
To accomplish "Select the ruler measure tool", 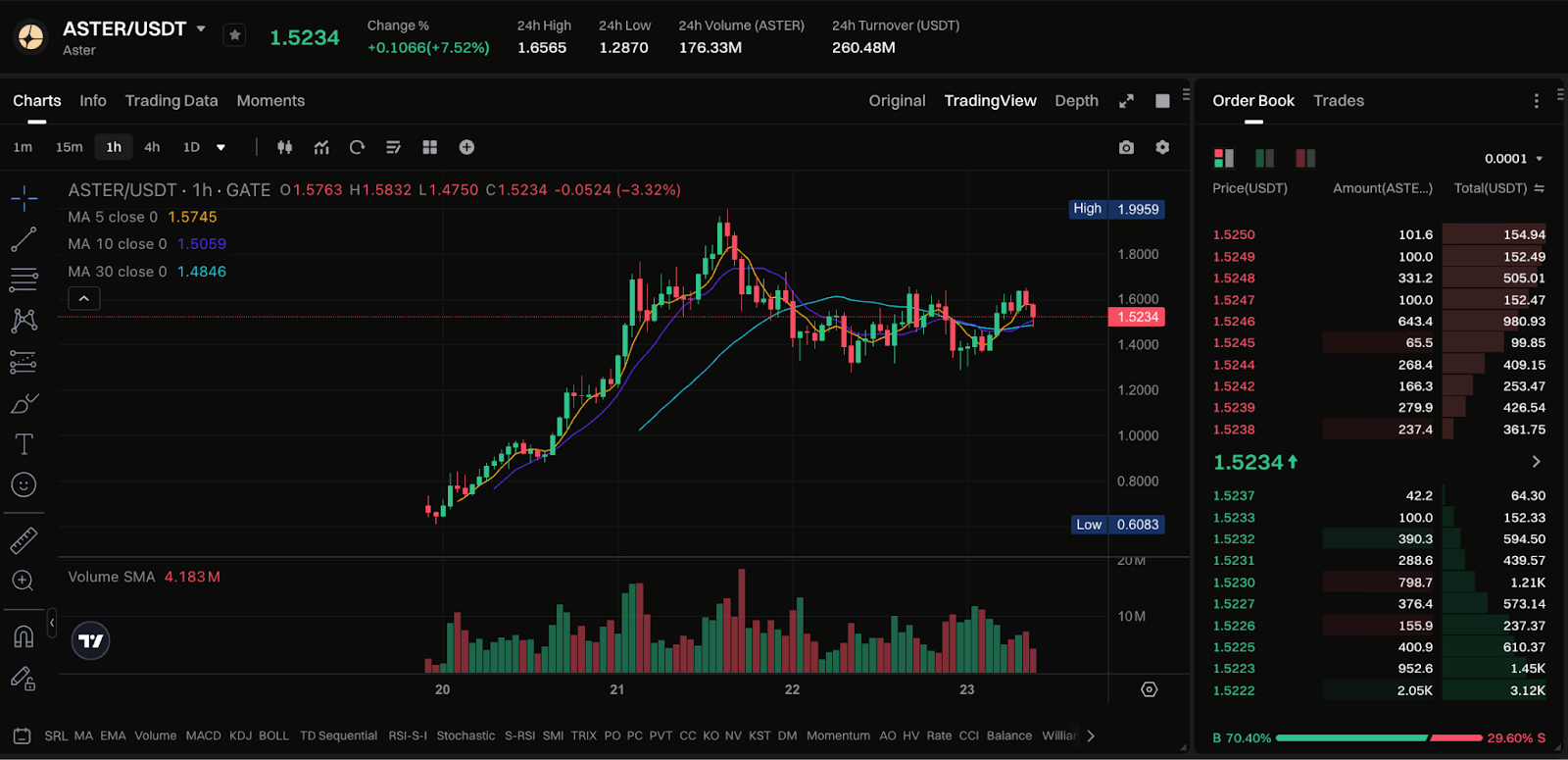I will [x=24, y=539].
